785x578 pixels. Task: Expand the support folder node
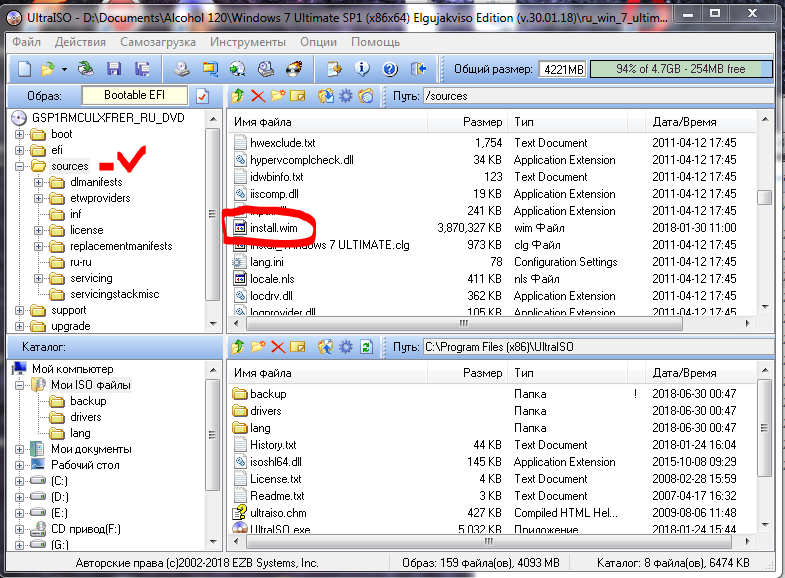click(x=19, y=310)
